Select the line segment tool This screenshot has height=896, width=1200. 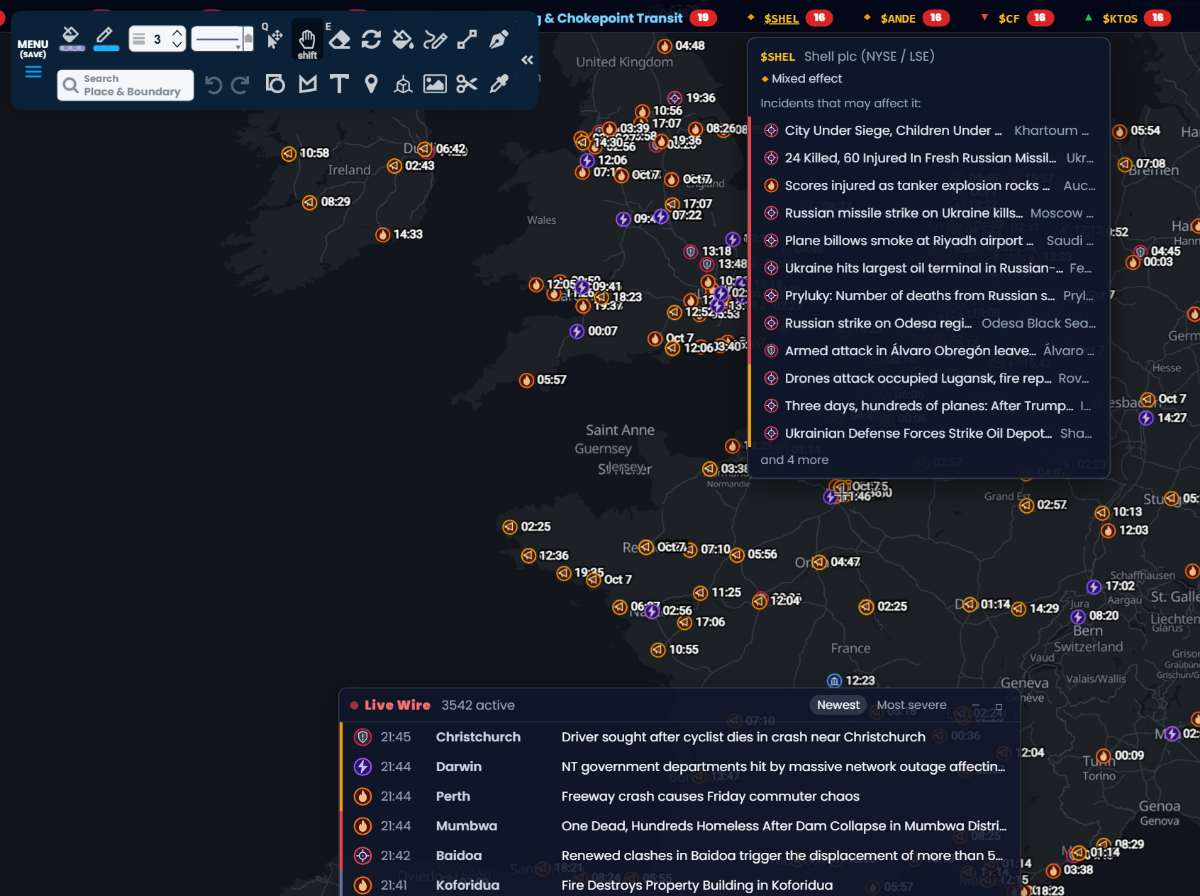click(x=467, y=39)
